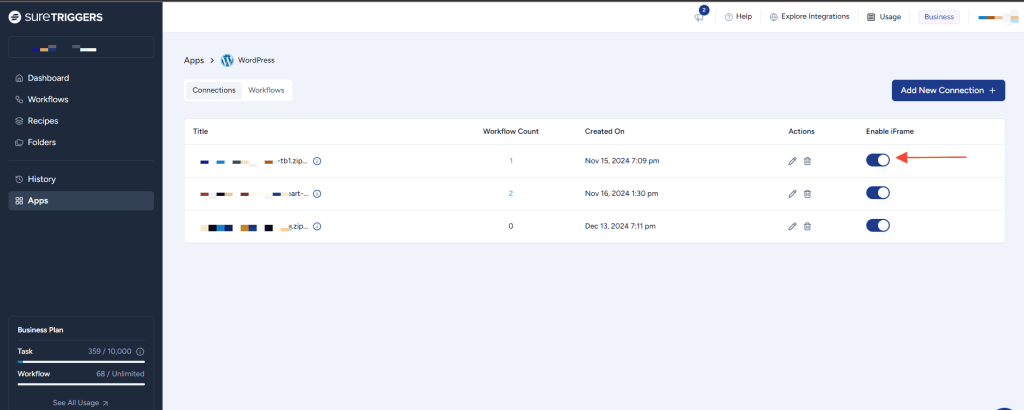Click edit pencil for Nov 15 connection
Image resolution: width=1024 pixels, height=410 pixels.
tap(792, 161)
